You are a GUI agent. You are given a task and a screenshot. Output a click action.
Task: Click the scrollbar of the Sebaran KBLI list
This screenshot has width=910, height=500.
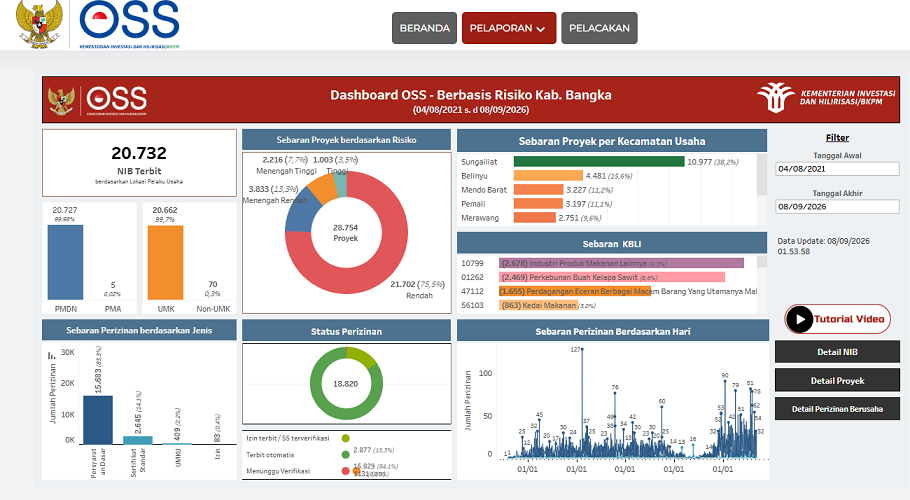[x=761, y=262]
